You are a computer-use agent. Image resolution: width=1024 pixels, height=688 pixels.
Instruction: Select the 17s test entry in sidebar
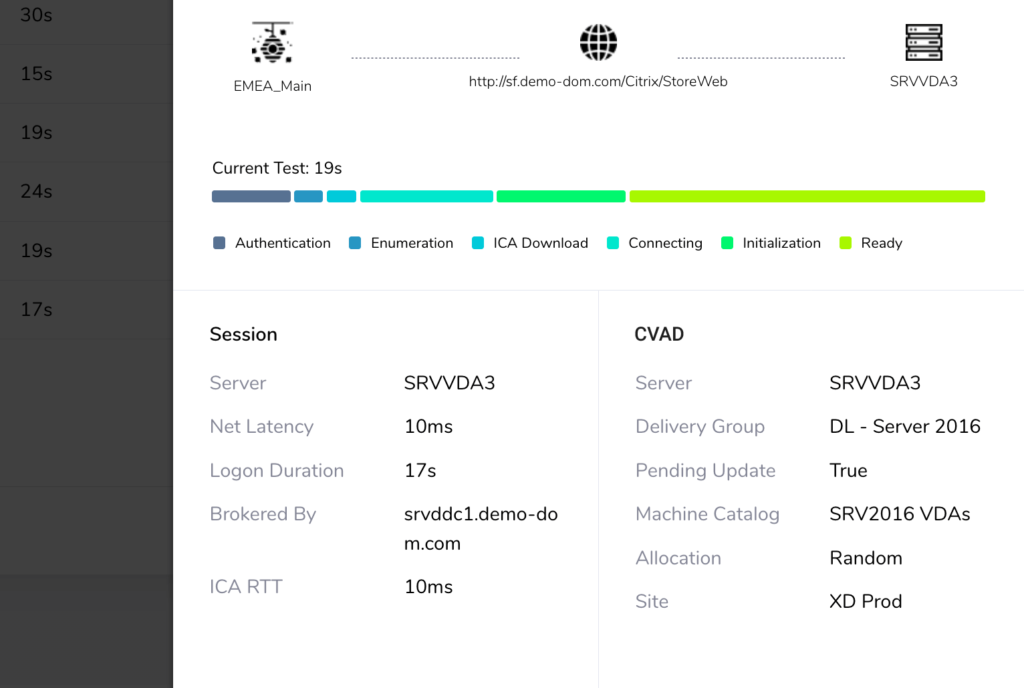tap(36, 310)
